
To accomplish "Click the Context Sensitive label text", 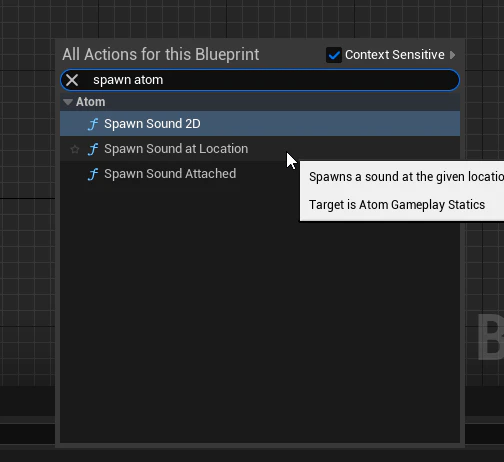I will tap(395, 55).
